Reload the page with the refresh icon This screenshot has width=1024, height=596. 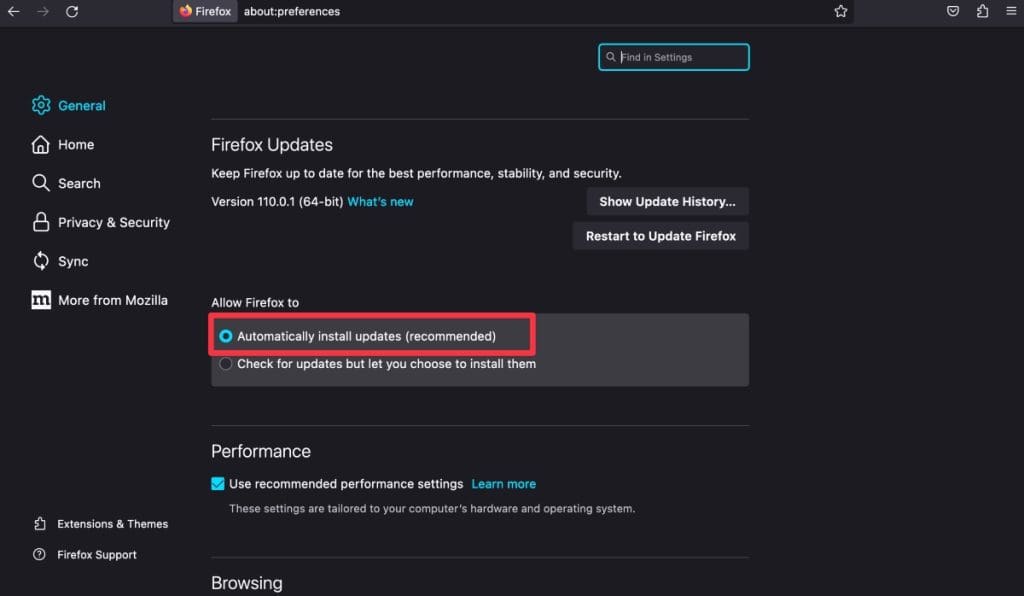tap(72, 12)
